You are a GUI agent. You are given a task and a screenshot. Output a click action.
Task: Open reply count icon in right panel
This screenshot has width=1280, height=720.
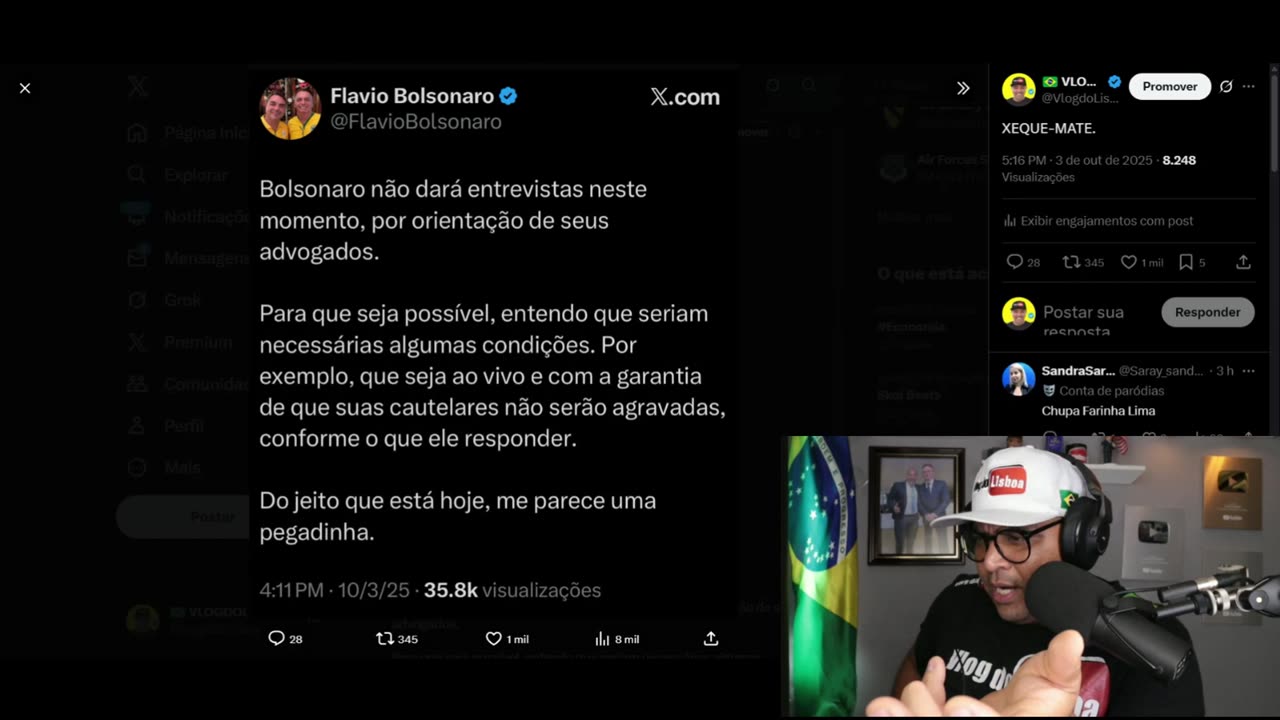tap(1015, 262)
